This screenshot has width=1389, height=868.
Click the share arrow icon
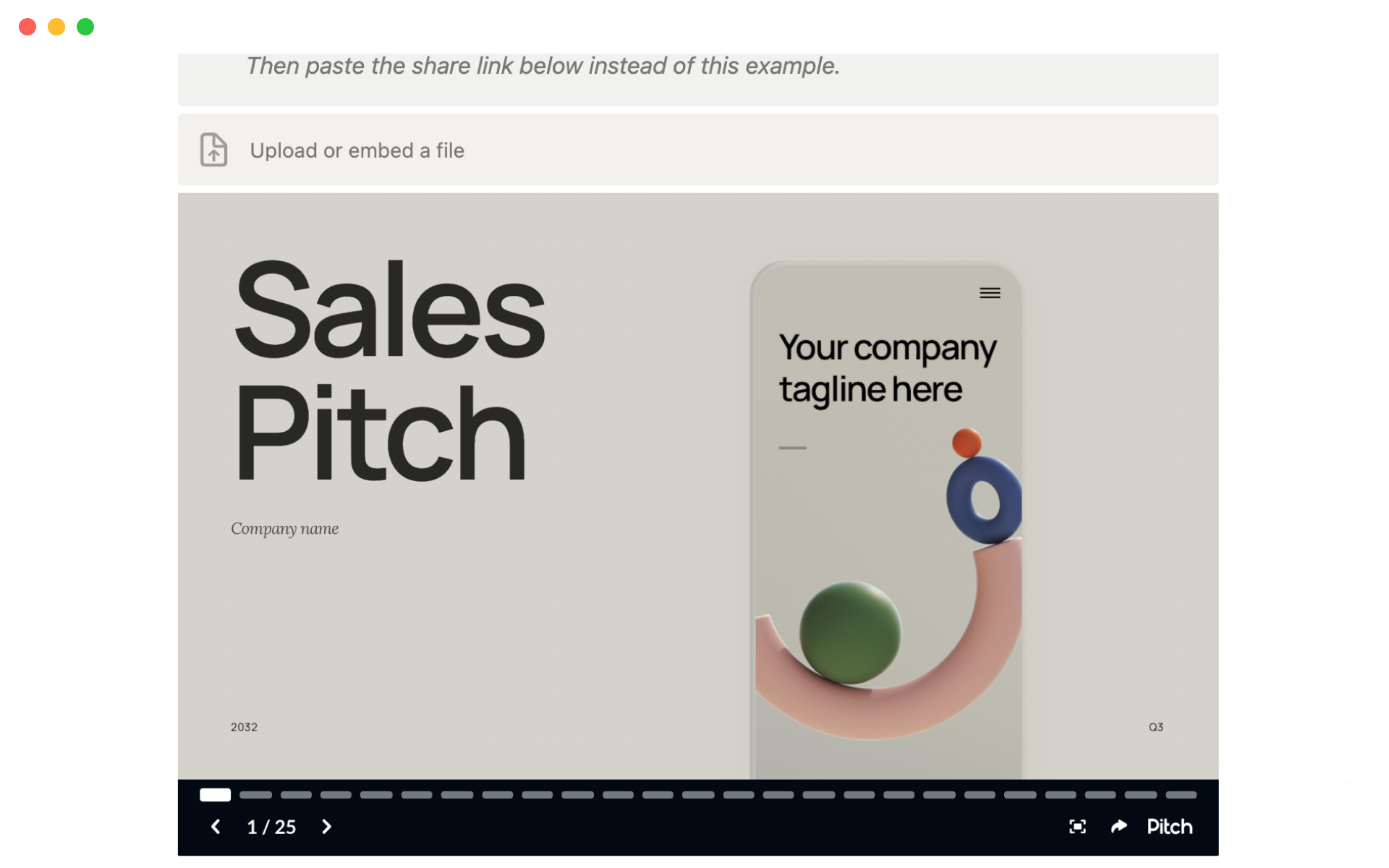[x=1118, y=827]
